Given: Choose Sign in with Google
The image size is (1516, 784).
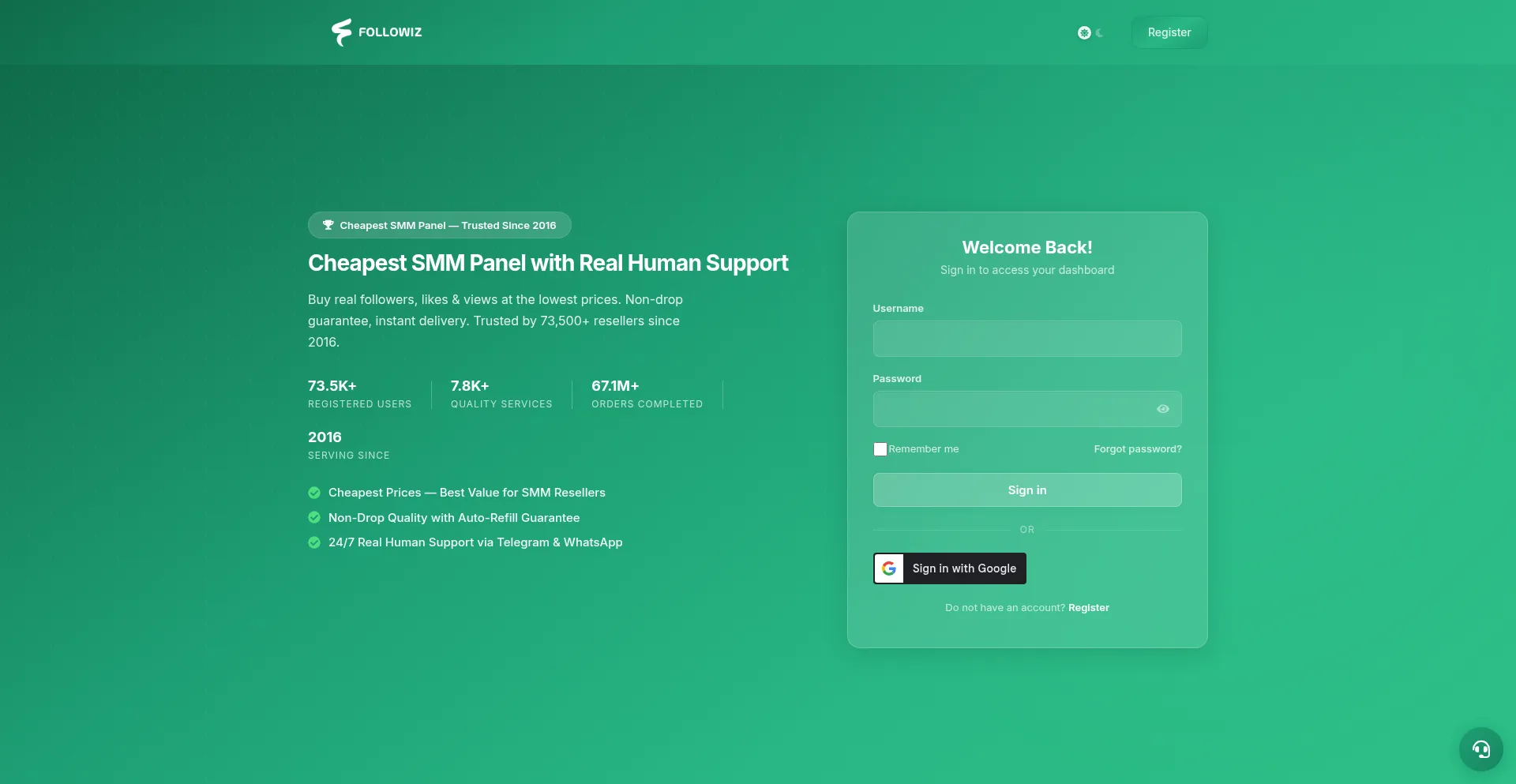Looking at the screenshot, I should tap(950, 568).
